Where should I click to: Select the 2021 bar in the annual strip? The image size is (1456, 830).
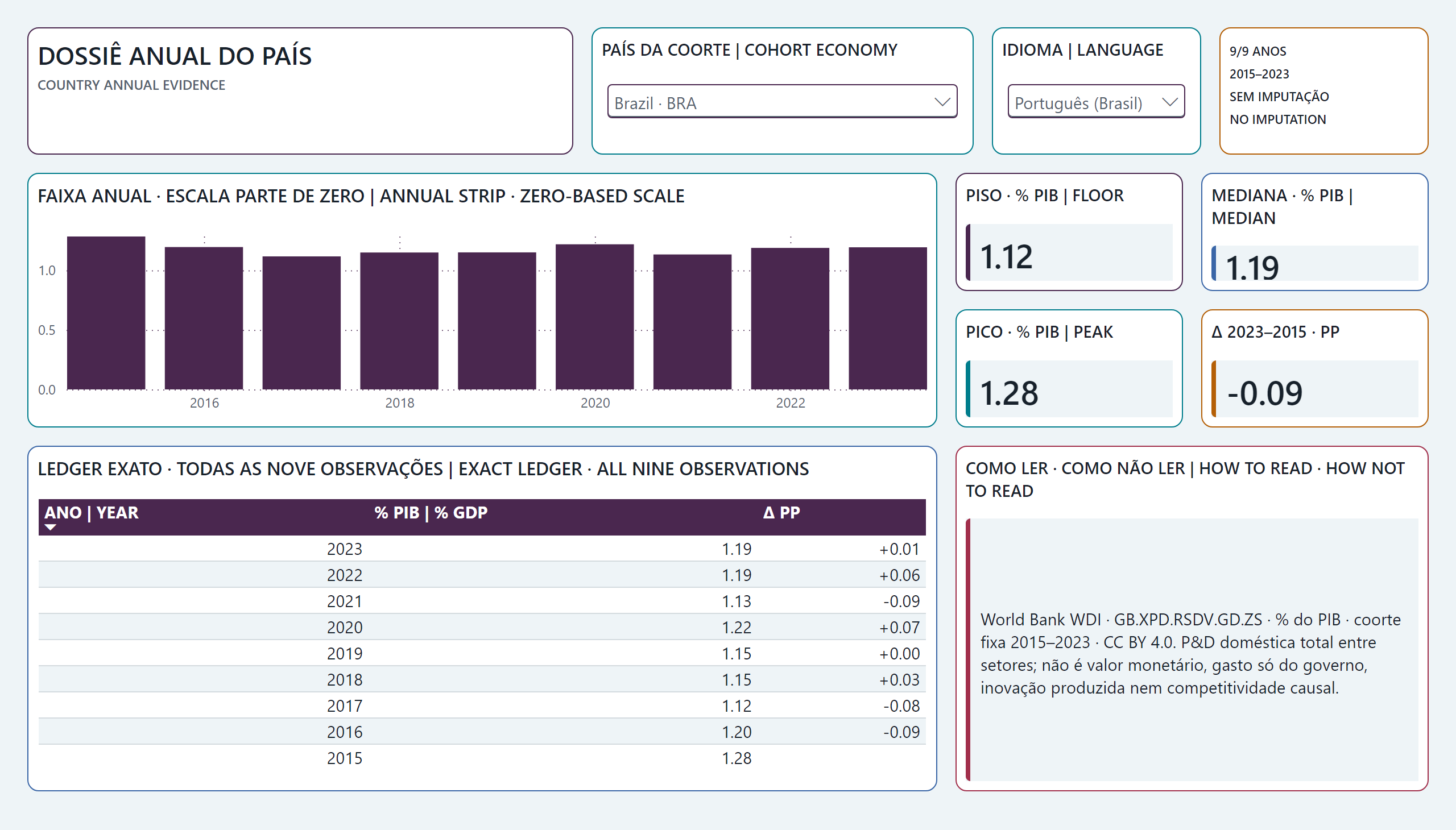pyautogui.click(x=692, y=322)
